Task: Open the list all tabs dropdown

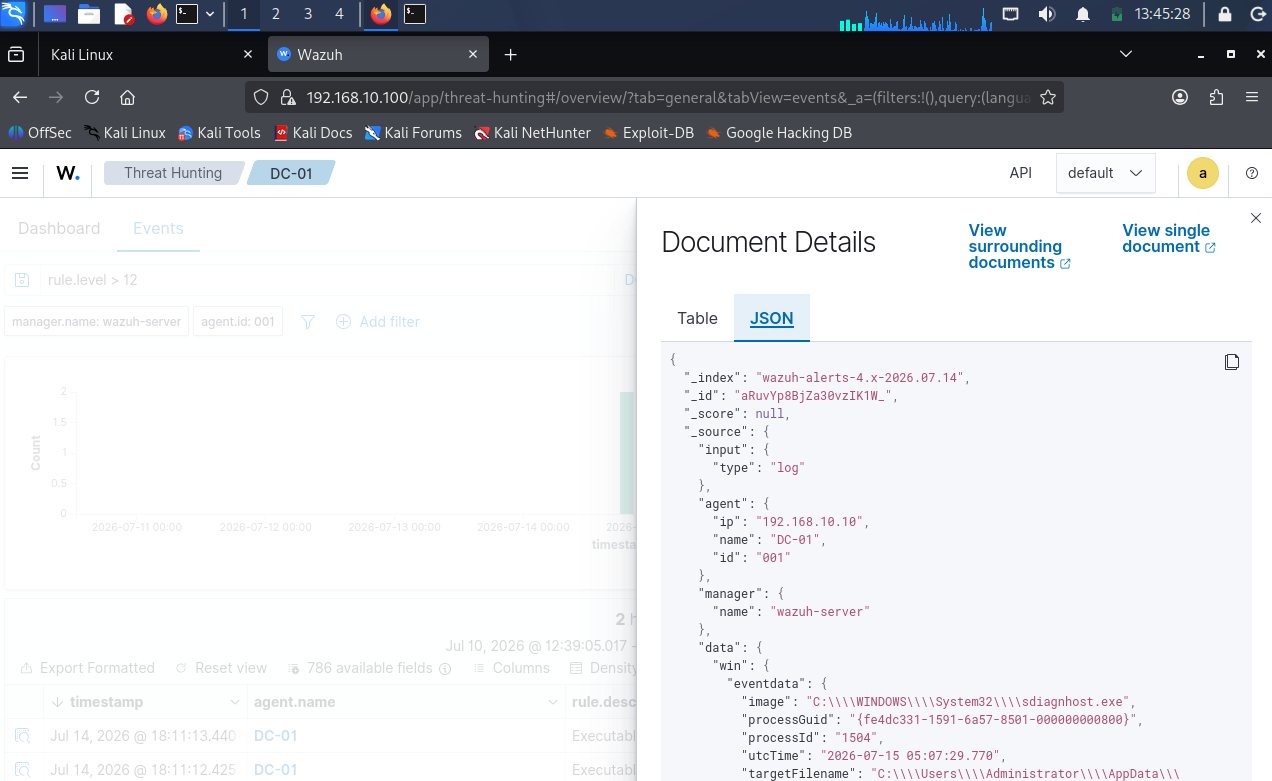Action: tap(1126, 54)
